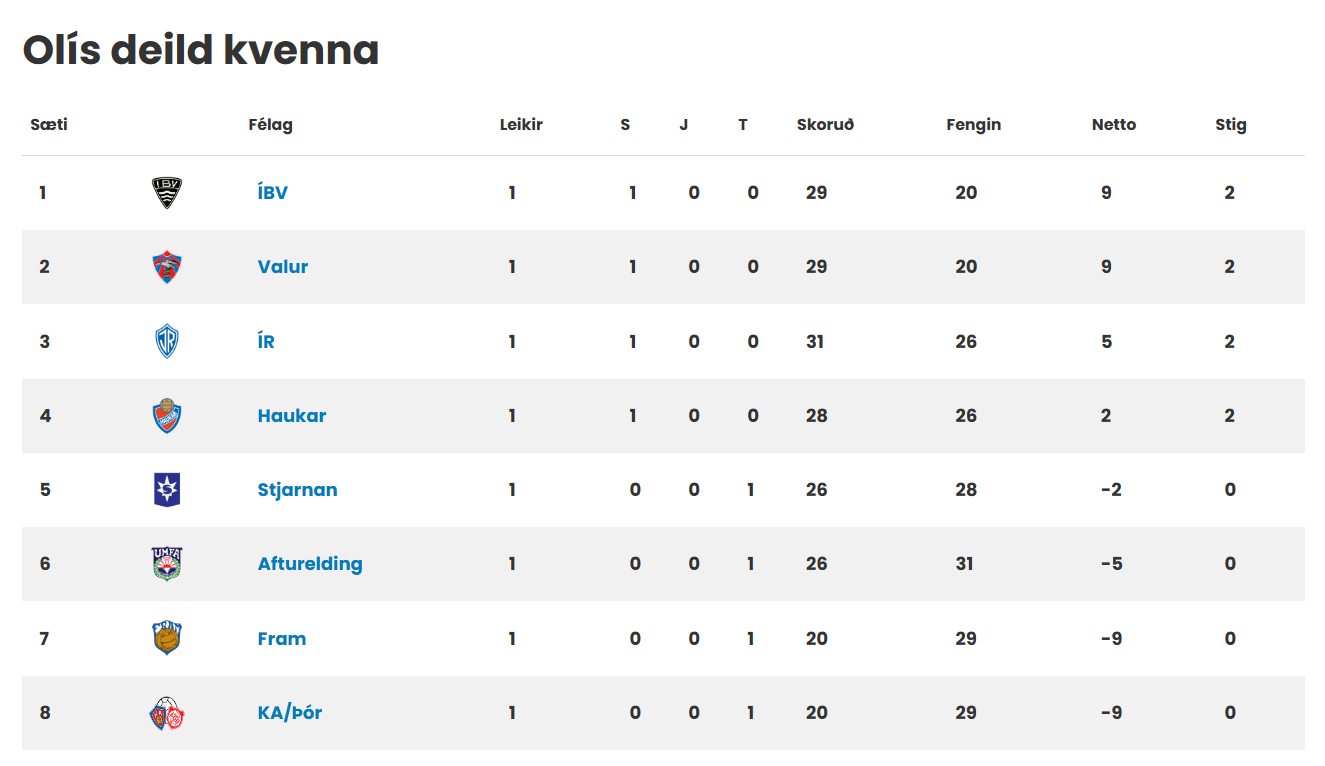Click the Fram club logo
Viewport: 1325px width, 766px height.
click(167, 638)
